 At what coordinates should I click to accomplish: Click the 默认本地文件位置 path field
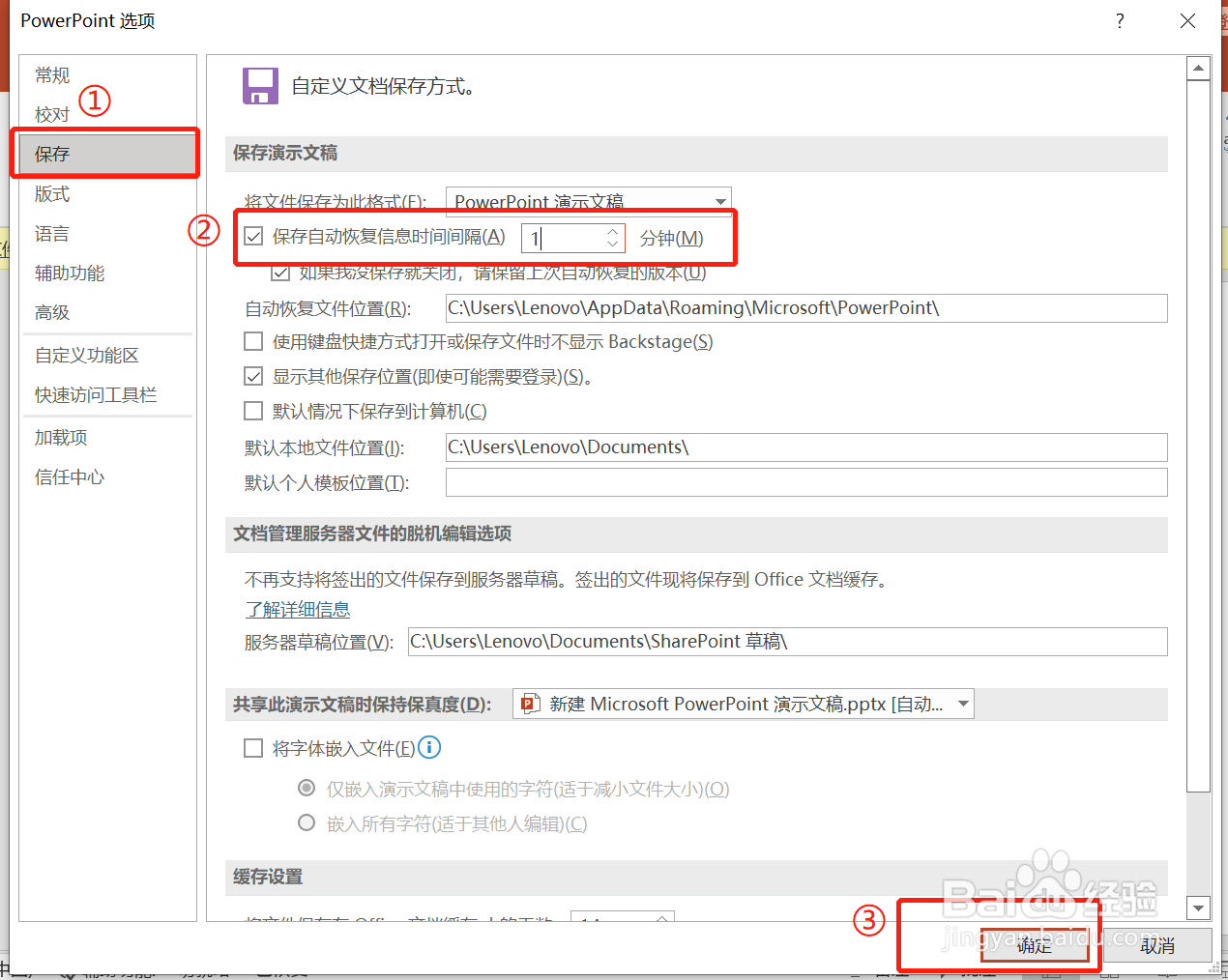click(x=806, y=447)
